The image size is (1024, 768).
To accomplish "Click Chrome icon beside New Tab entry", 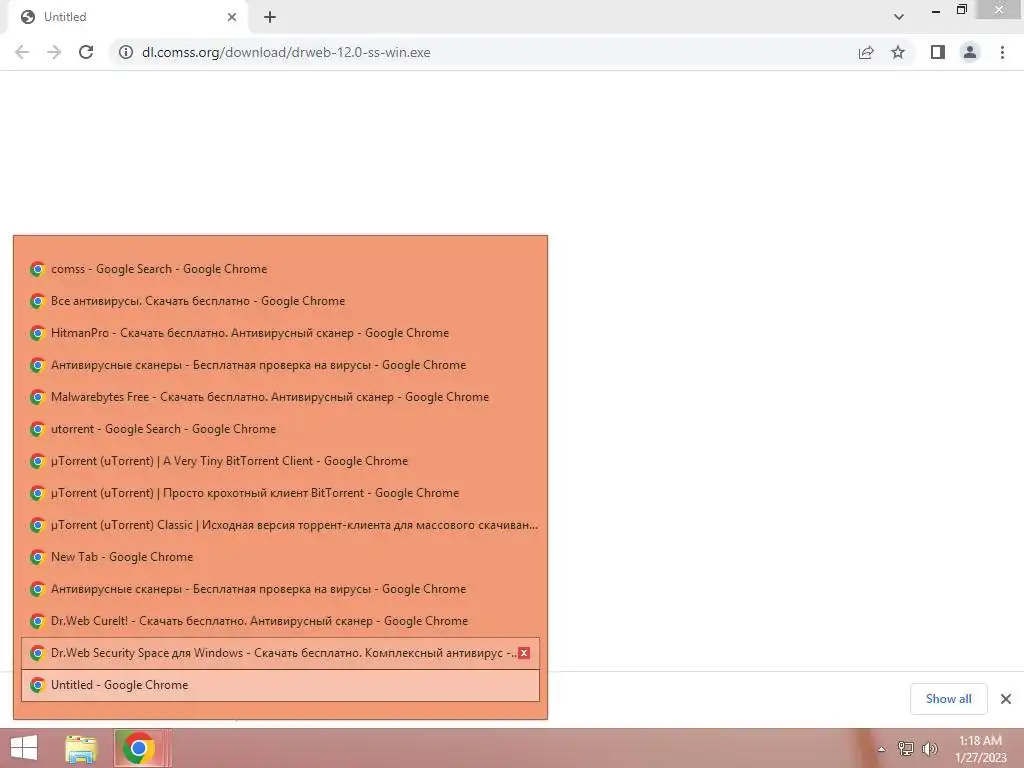I will coord(37,557).
